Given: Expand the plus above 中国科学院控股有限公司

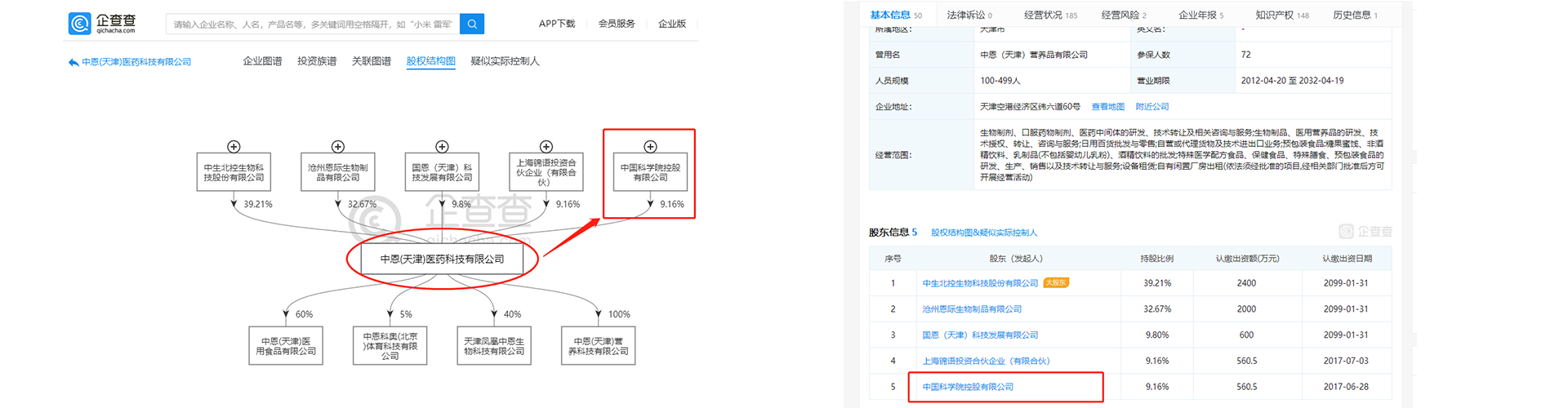Looking at the screenshot, I should (650, 147).
